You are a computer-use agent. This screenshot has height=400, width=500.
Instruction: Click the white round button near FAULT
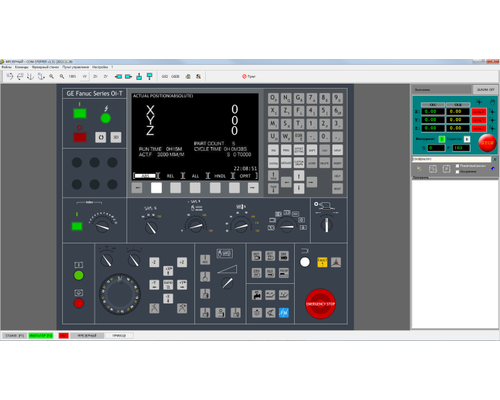coord(305,262)
